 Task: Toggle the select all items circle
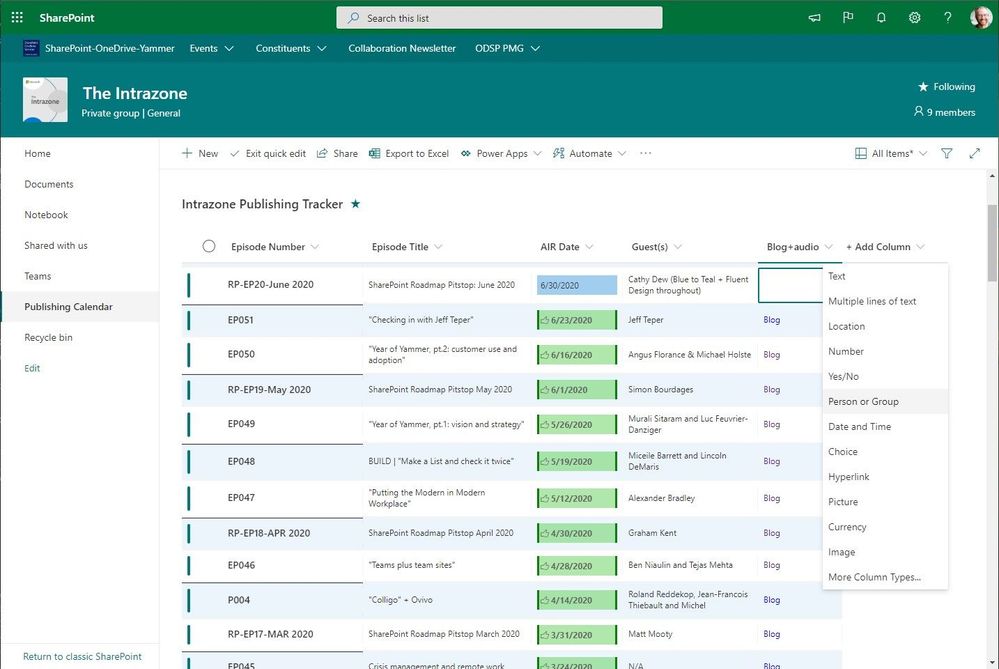[209, 246]
